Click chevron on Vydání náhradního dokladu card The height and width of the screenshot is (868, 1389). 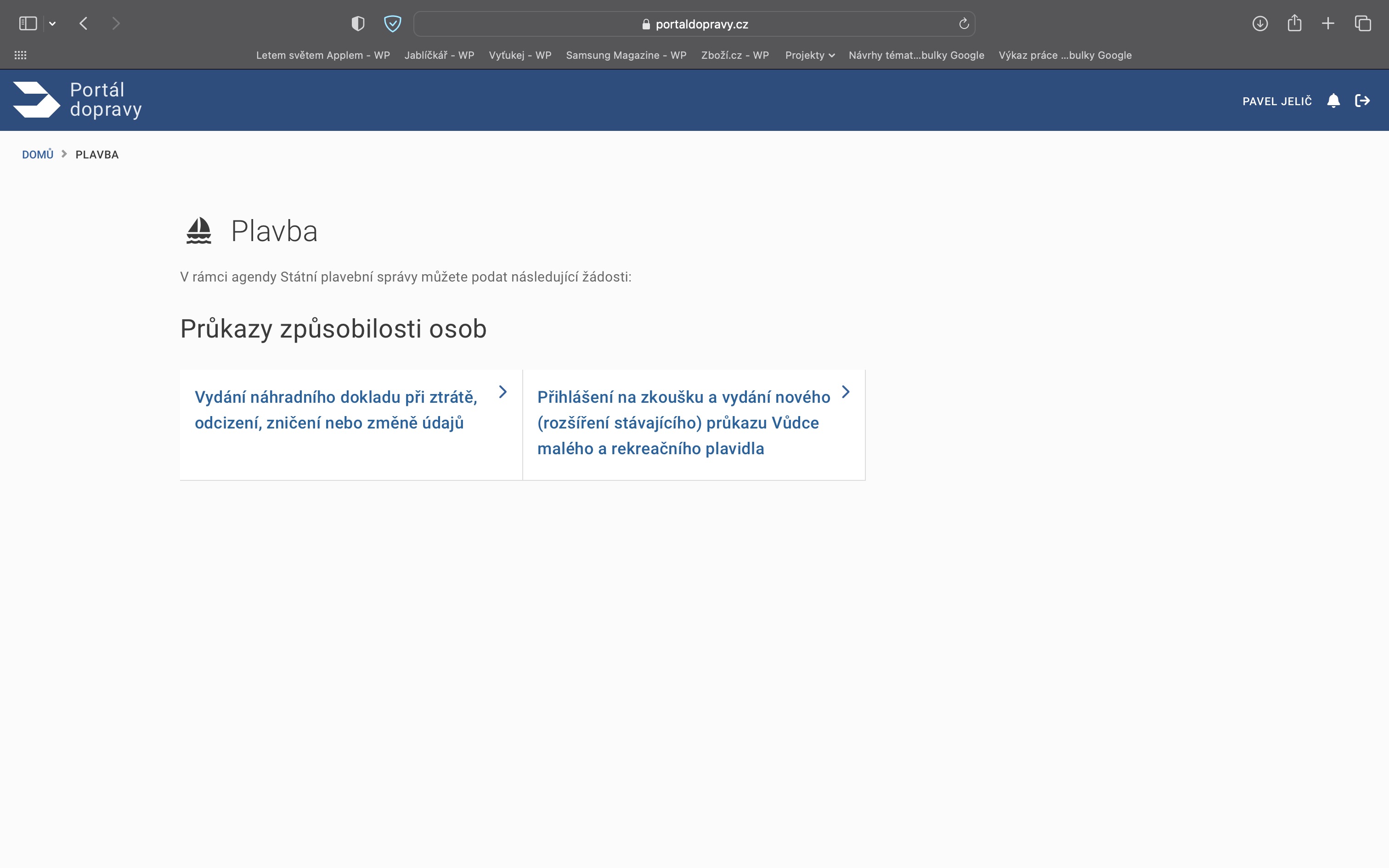click(503, 392)
